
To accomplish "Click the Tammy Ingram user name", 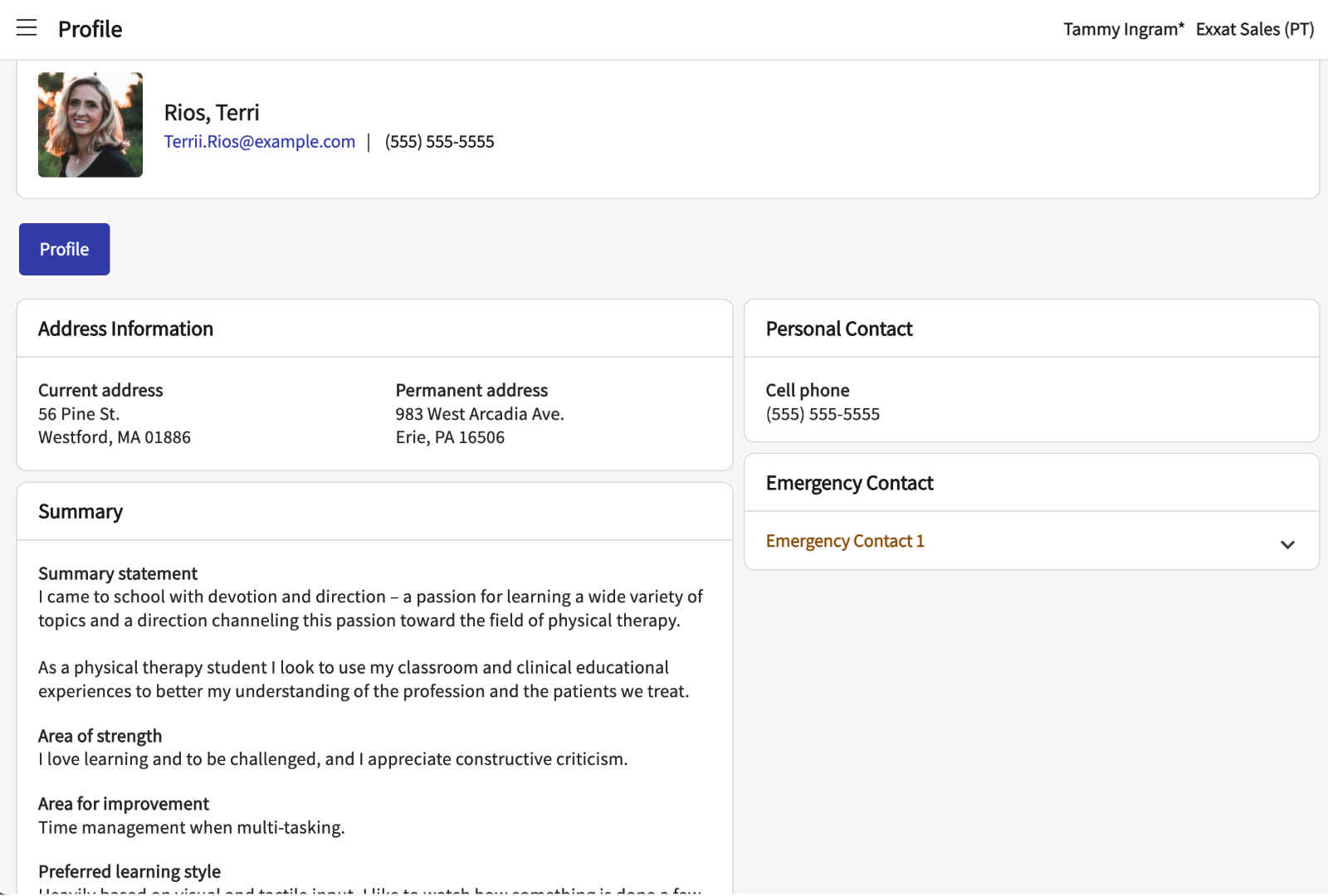I will 1123,29.
